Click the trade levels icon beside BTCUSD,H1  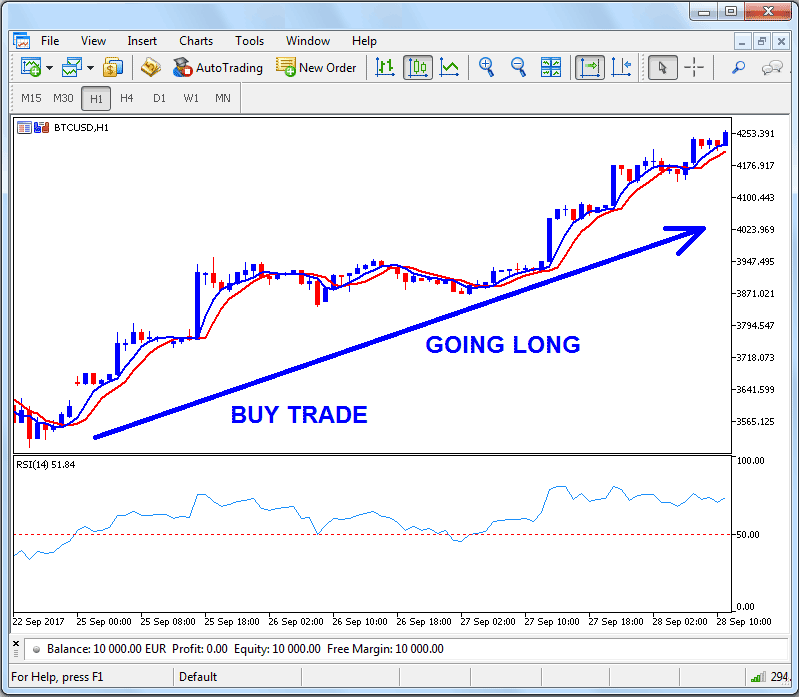point(41,127)
